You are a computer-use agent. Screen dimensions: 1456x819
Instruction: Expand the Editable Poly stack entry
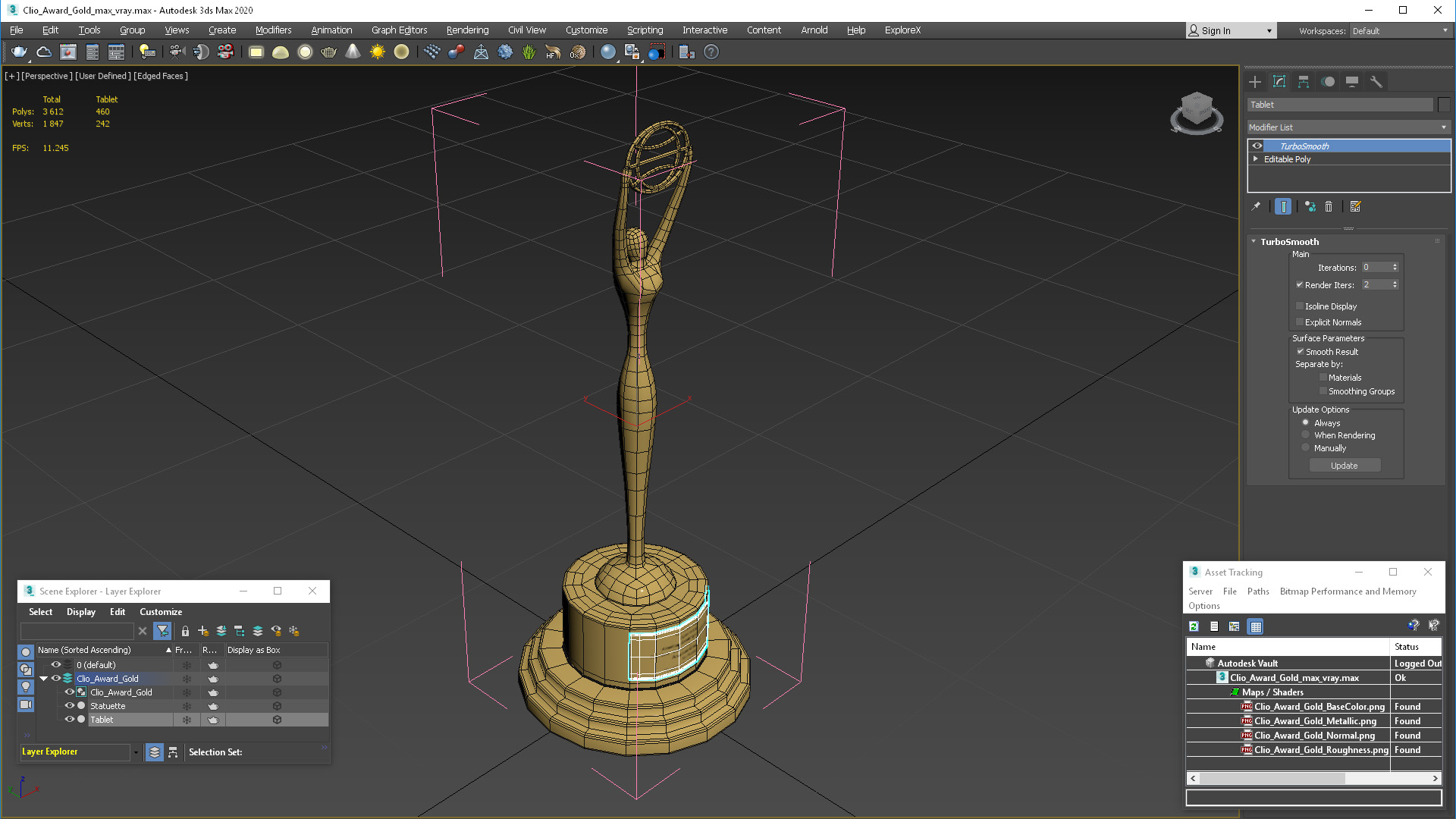(1256, 159)
